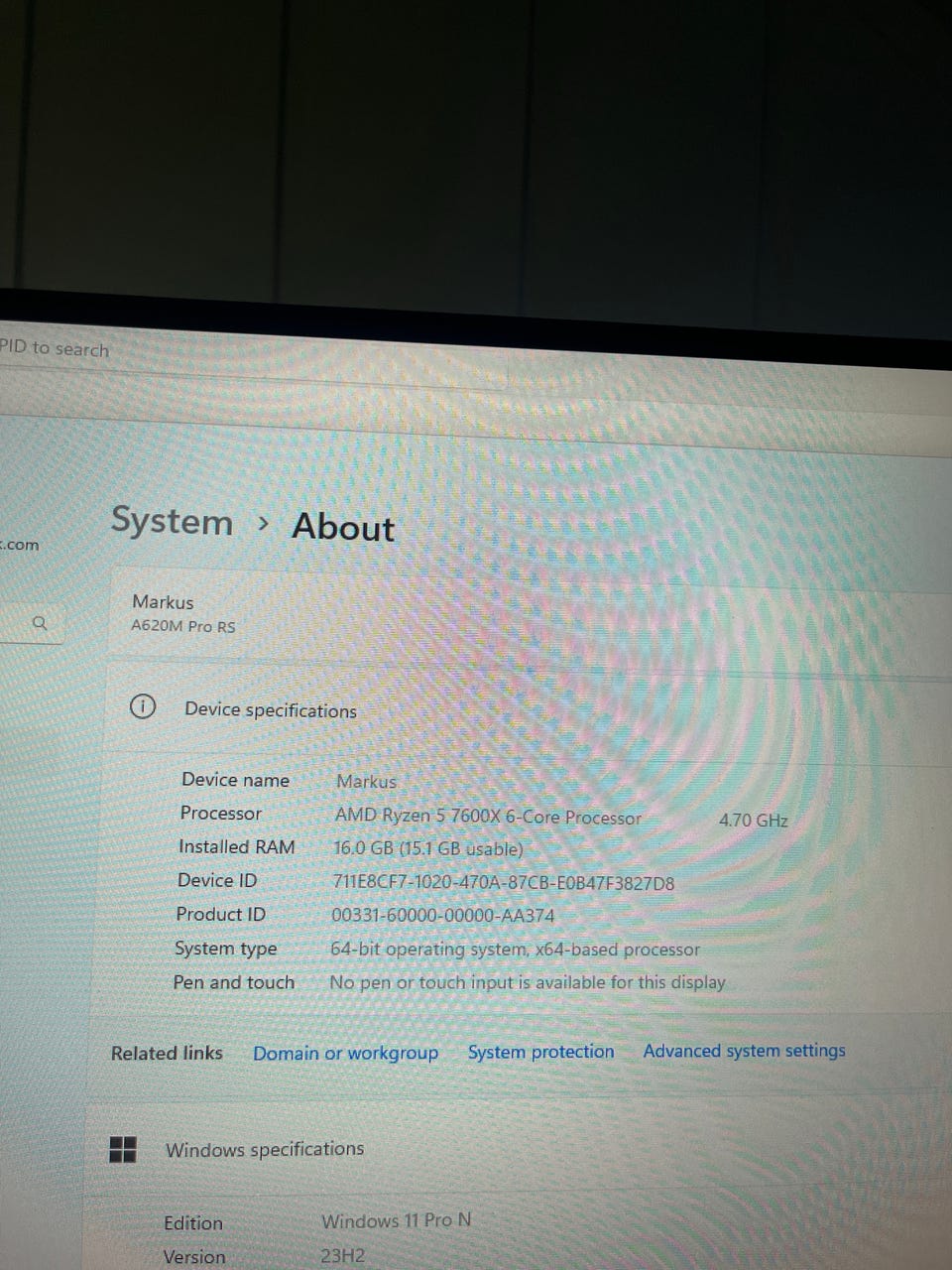Select '16.0 GB (15.1 GB usable)' value
The width and height of the screenshot is (952, 1270).
(428, 849)
